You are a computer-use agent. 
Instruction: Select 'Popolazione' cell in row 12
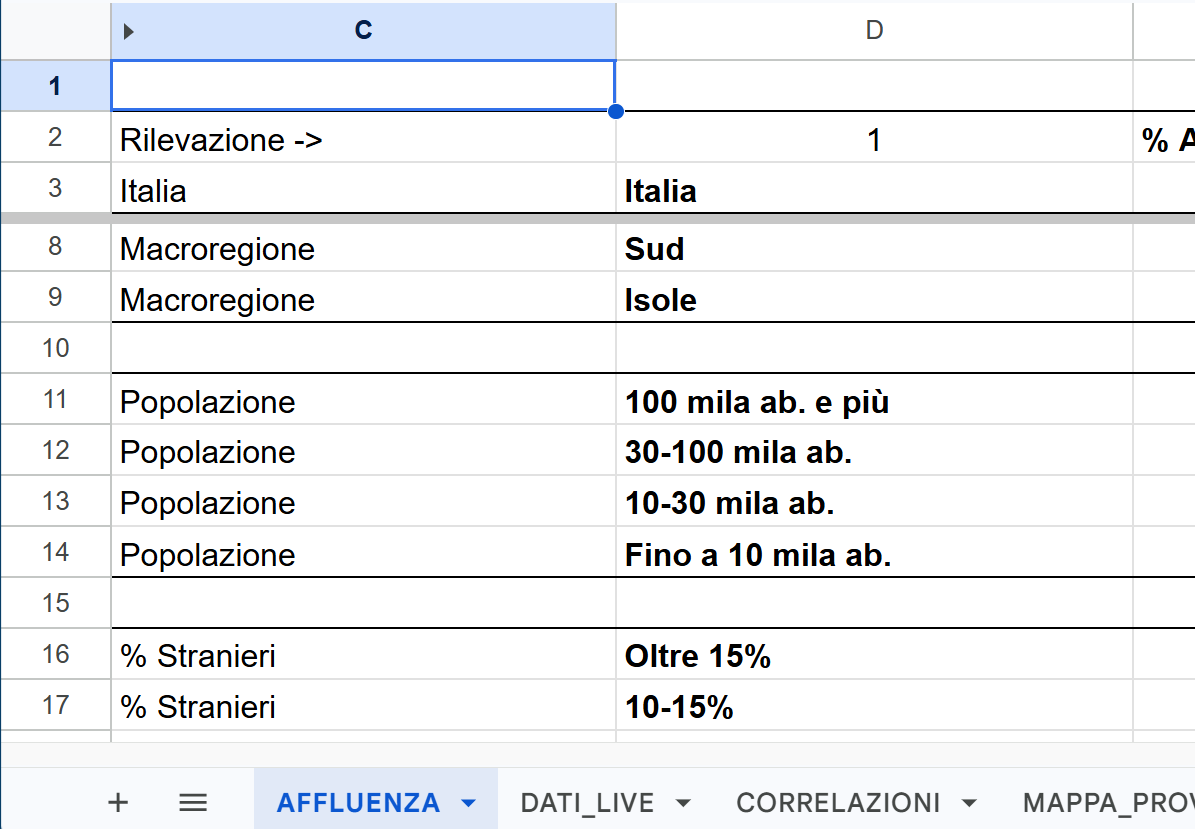(364, 450)
